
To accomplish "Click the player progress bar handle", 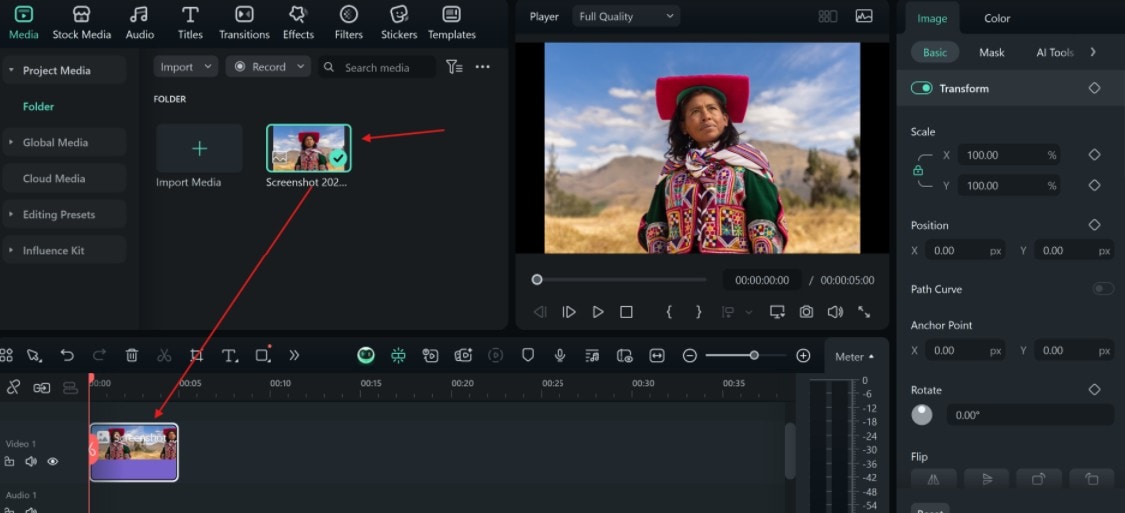I will [537, 280].
